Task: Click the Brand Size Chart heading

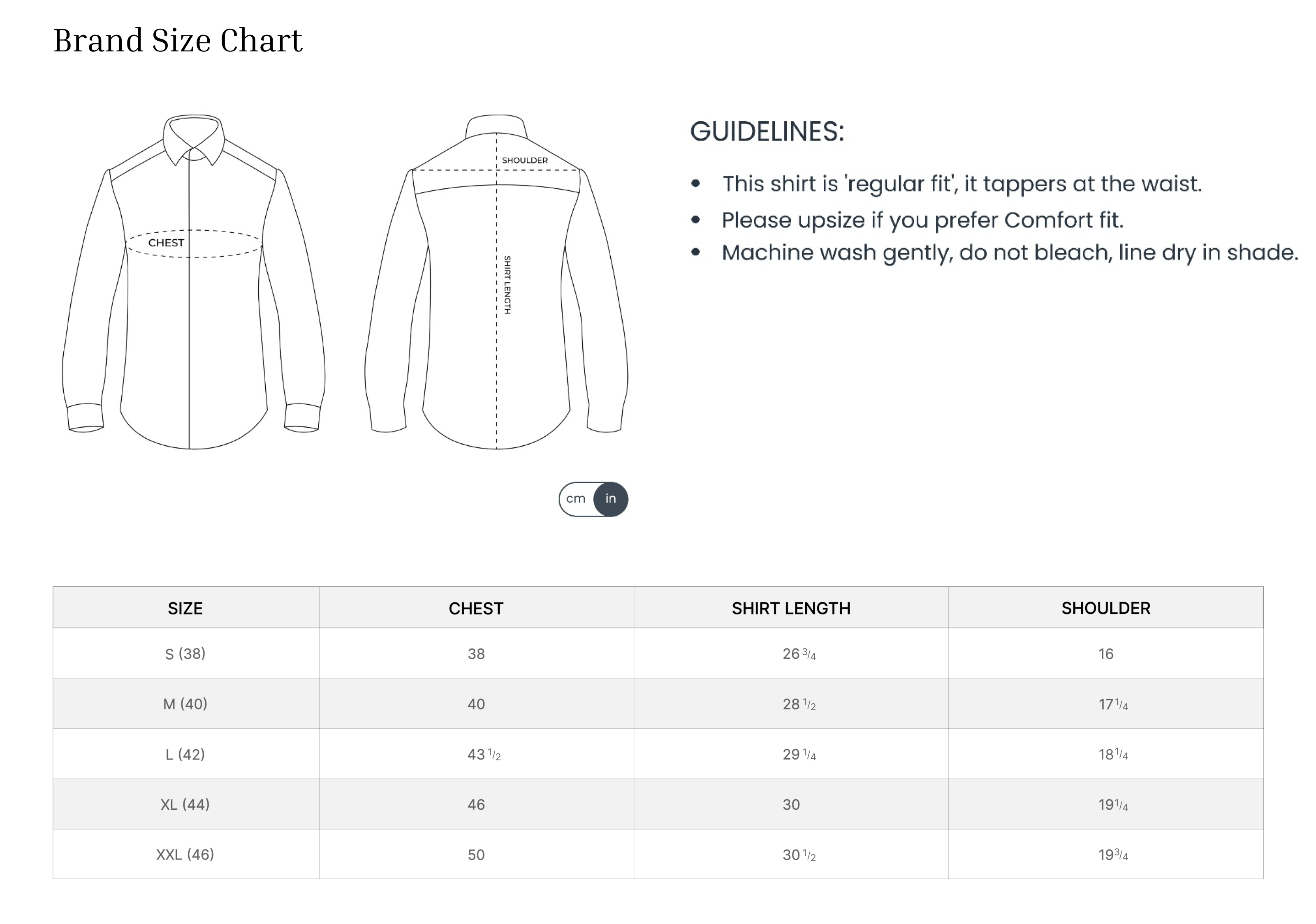Action: 178,41
